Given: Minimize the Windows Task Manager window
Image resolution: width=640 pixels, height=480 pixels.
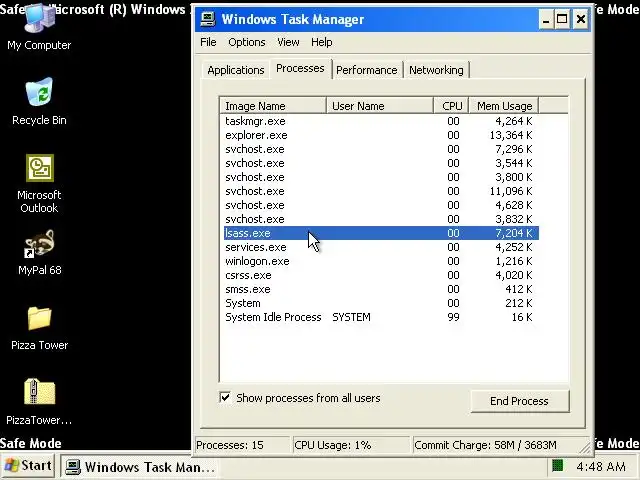Looking at the screenshot, I should 546,20.
